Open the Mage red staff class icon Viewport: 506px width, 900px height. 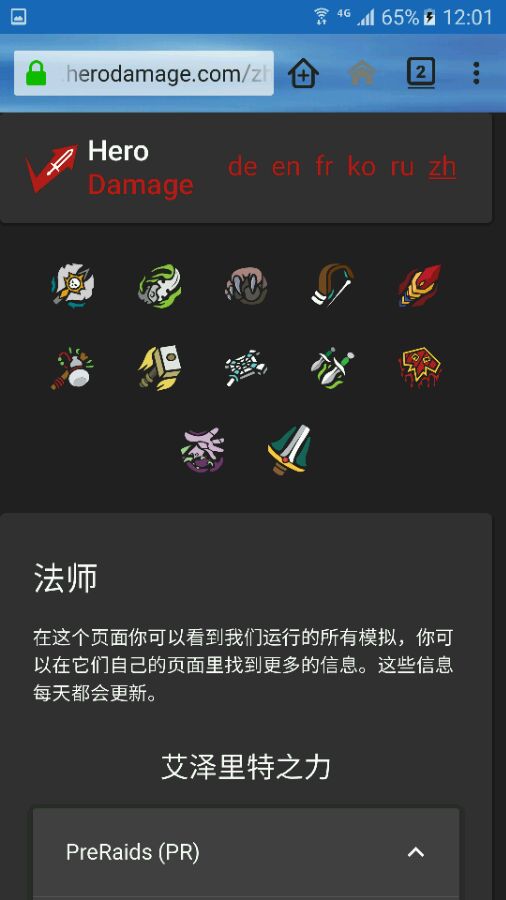pos(420,285)
